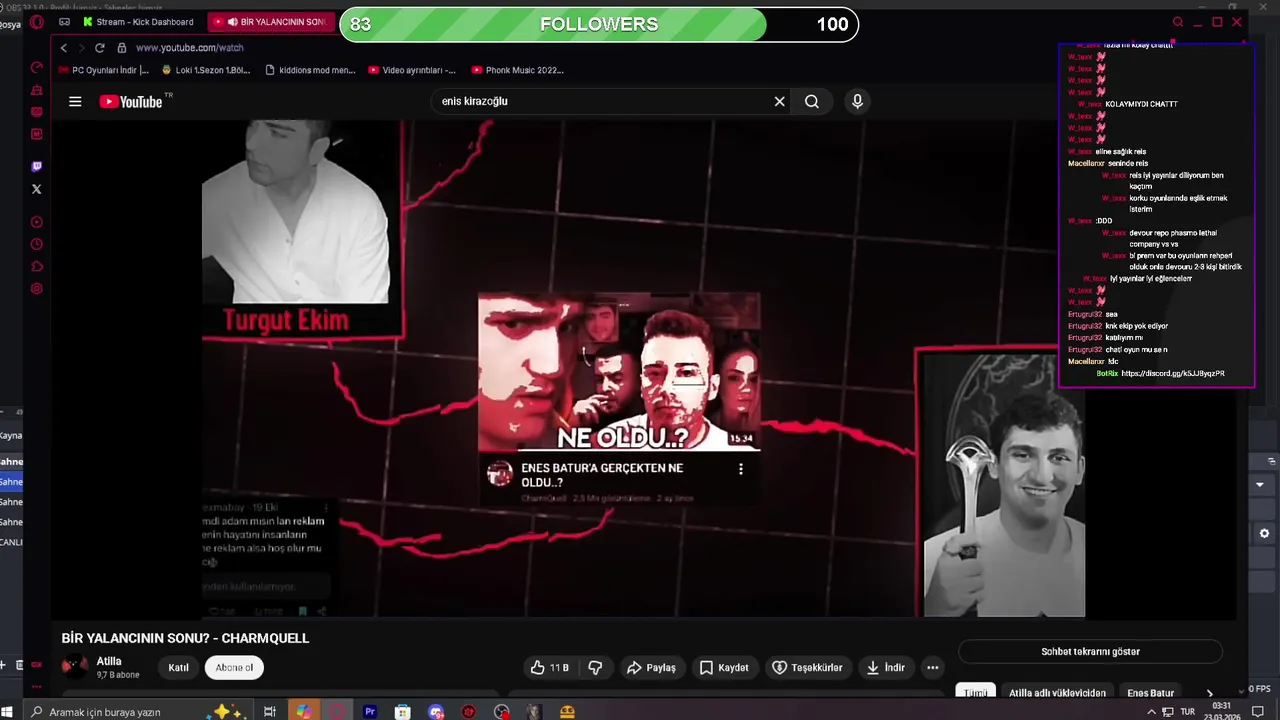The height and width of the screenshot is (720, 1280).
Task: Select Atilla adlı yükleyiciden chip
Action: (1057, 693)
